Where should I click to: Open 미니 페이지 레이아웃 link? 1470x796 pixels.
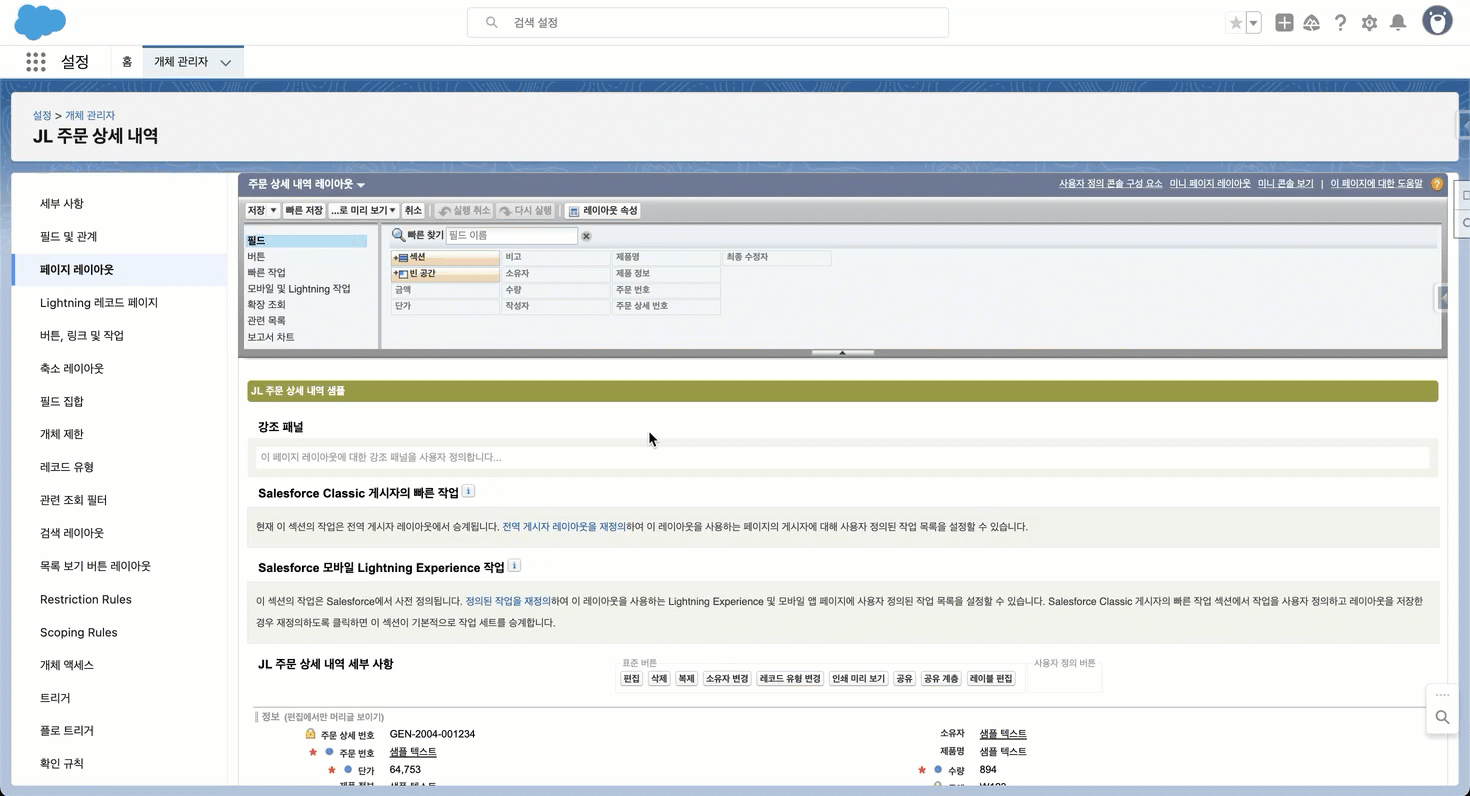coord(1210,184)
